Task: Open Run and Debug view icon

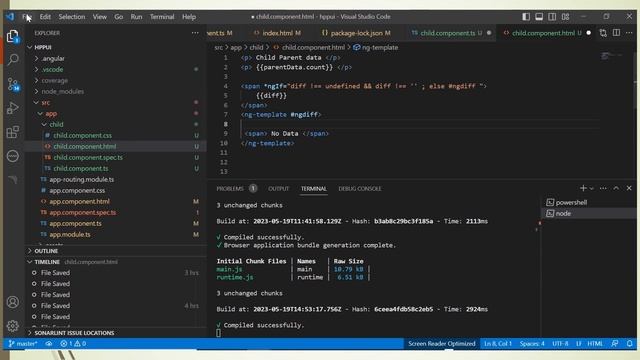Action: [13, 108]
